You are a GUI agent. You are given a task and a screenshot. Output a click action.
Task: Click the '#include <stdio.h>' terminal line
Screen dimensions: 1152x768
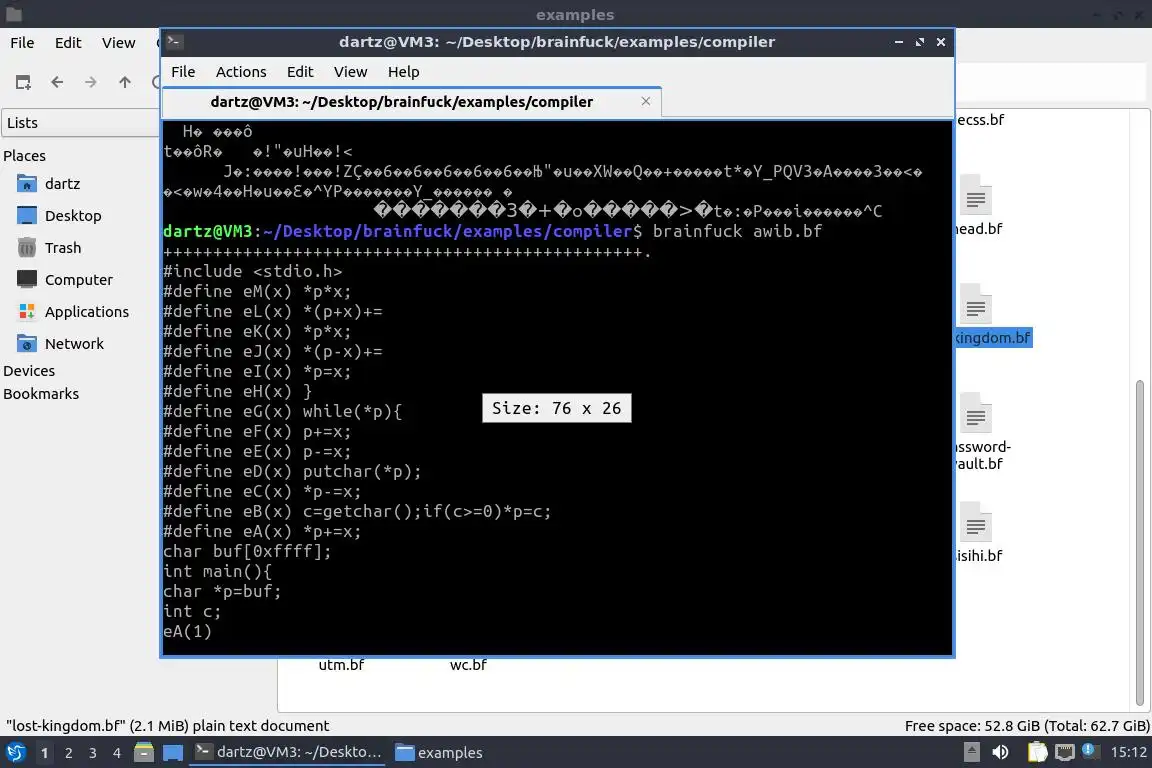[x=253, y=271]
